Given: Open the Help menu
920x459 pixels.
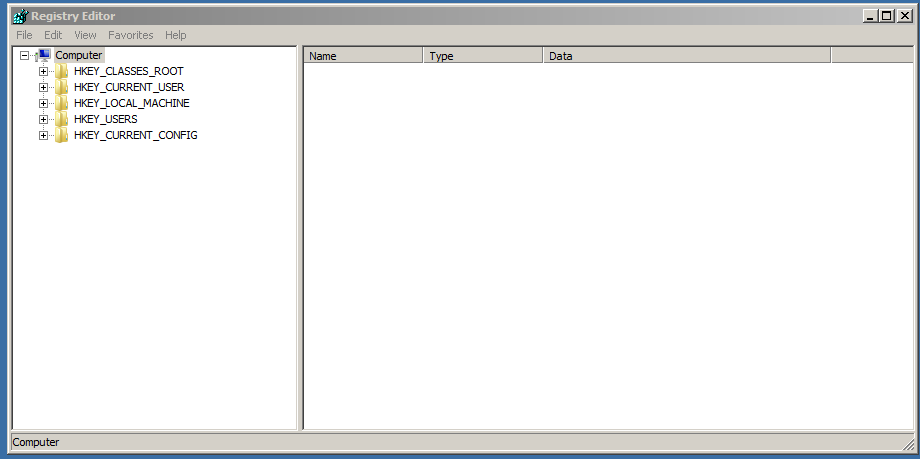Looking at the screenshot, I should [x=175, y=35].
